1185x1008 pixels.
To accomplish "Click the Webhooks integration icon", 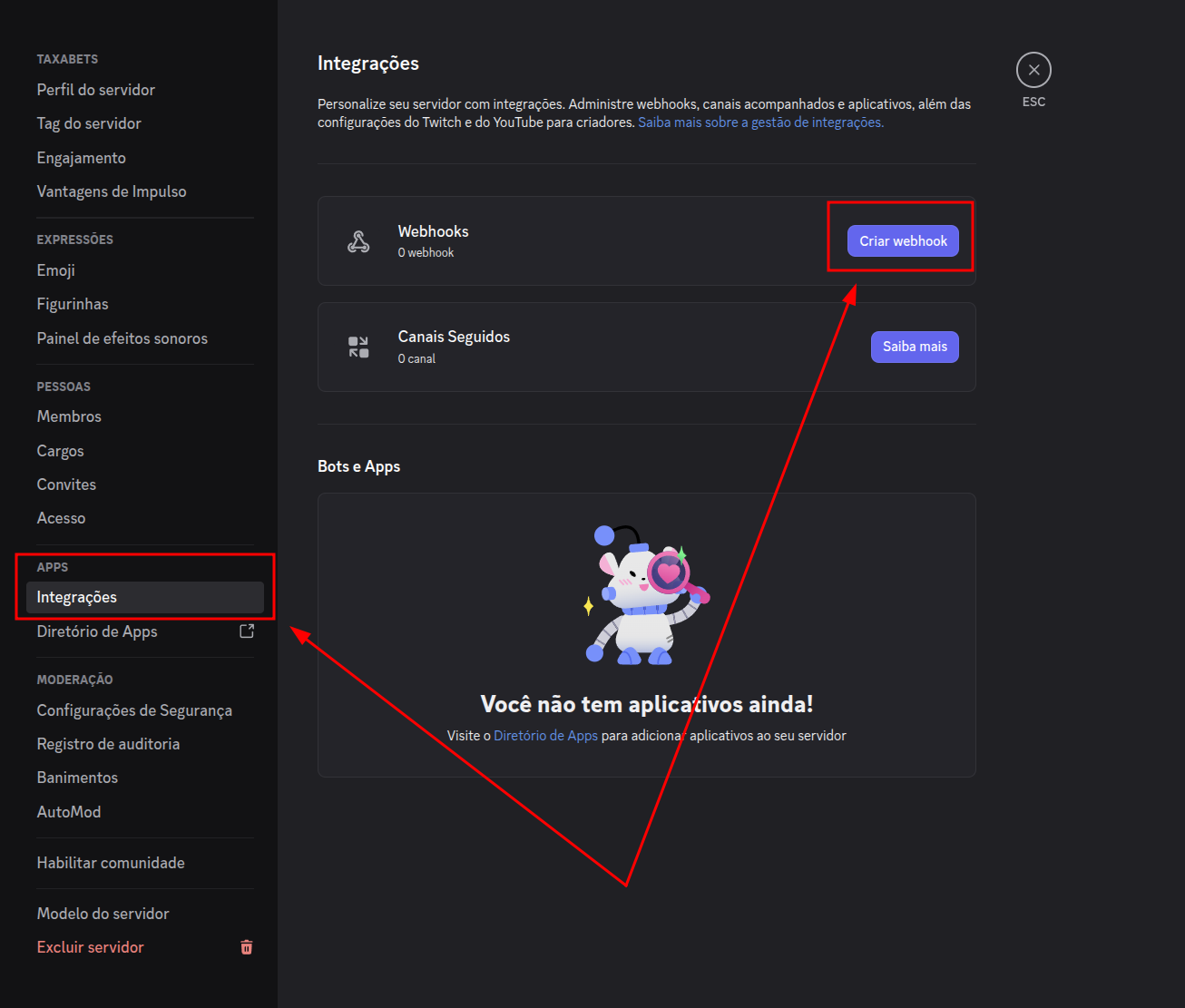I will pos(358,240).
